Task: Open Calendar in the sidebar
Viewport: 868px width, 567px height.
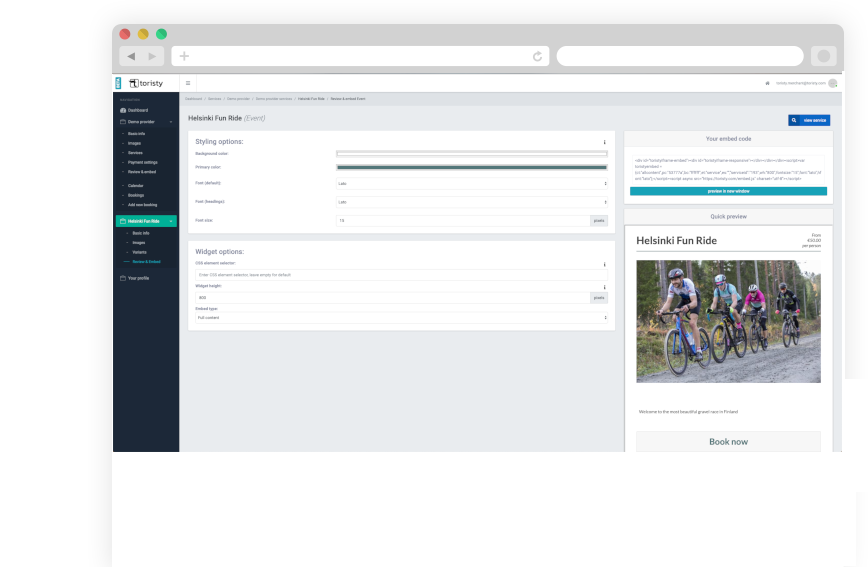Action: point(136,185)
